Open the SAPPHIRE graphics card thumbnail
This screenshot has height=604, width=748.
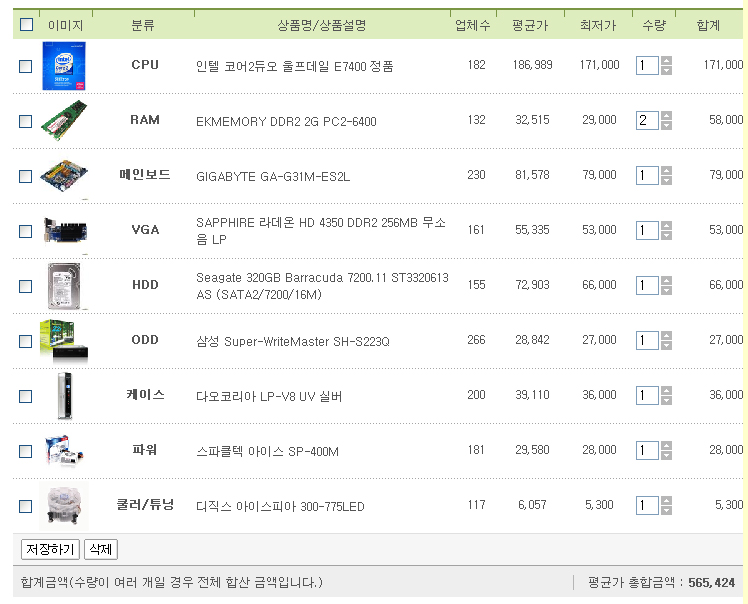(x=65, y=231)
